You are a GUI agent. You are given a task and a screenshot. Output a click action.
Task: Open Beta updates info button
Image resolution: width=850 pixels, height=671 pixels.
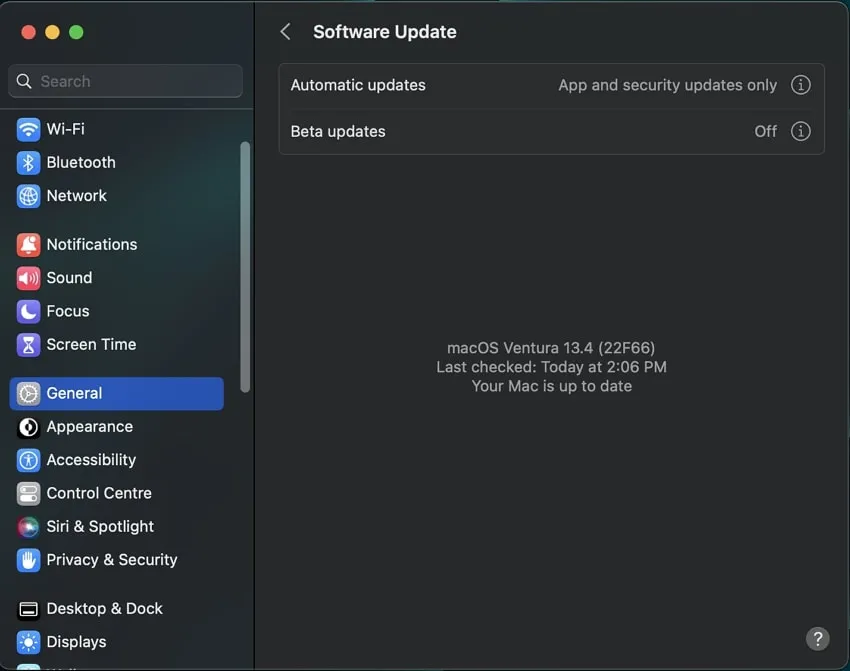(800, 131)
